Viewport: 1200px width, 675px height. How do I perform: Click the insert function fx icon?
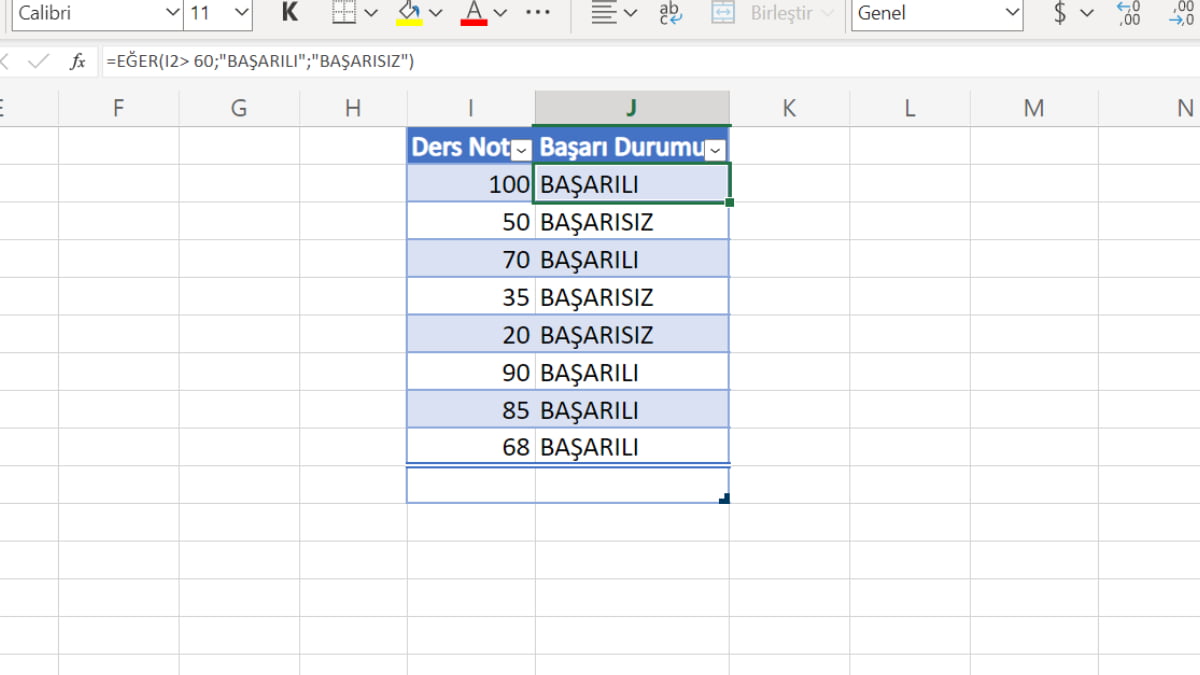[77, 62]
